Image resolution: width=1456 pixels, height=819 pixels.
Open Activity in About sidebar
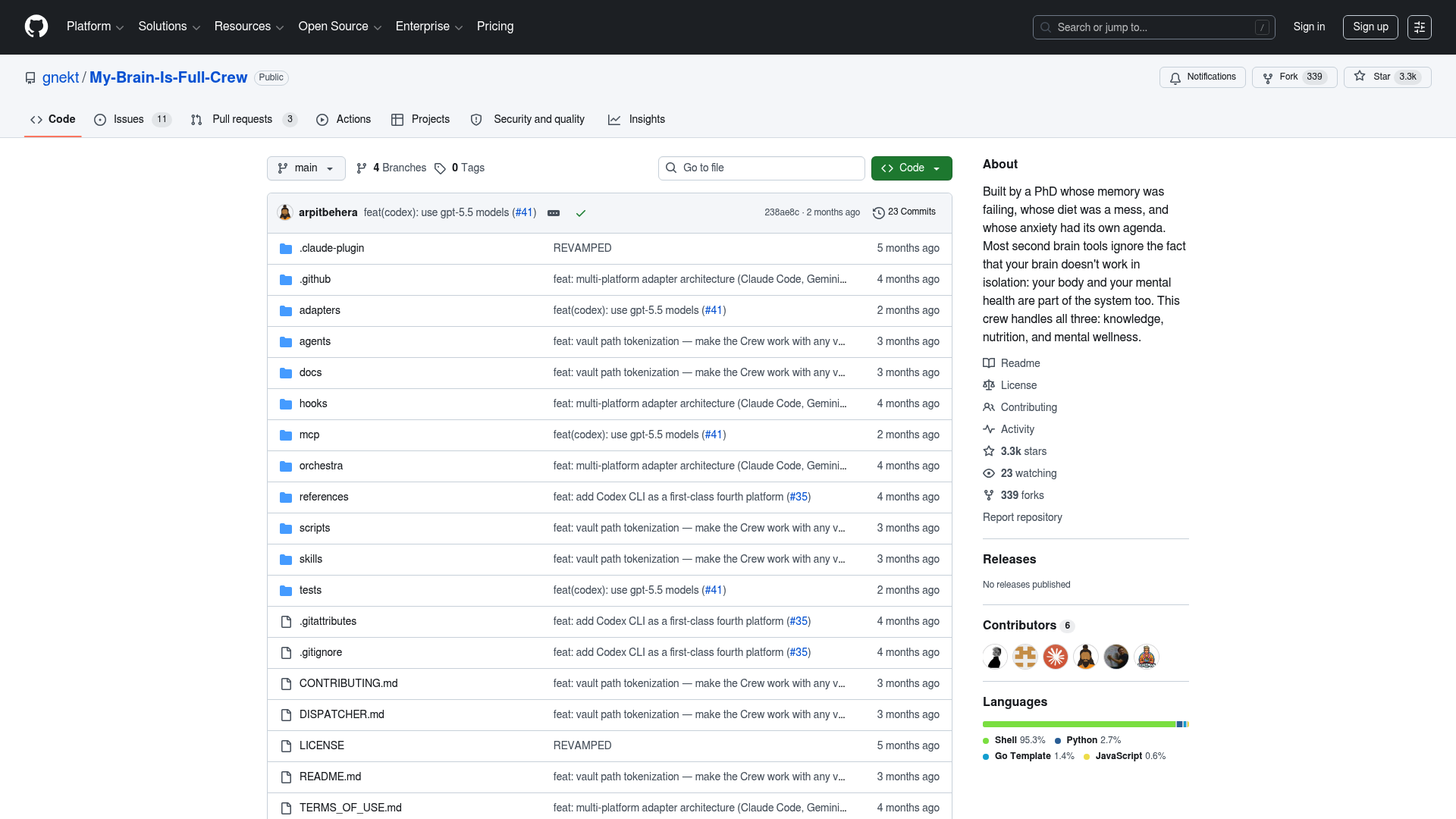(1009, 429)
